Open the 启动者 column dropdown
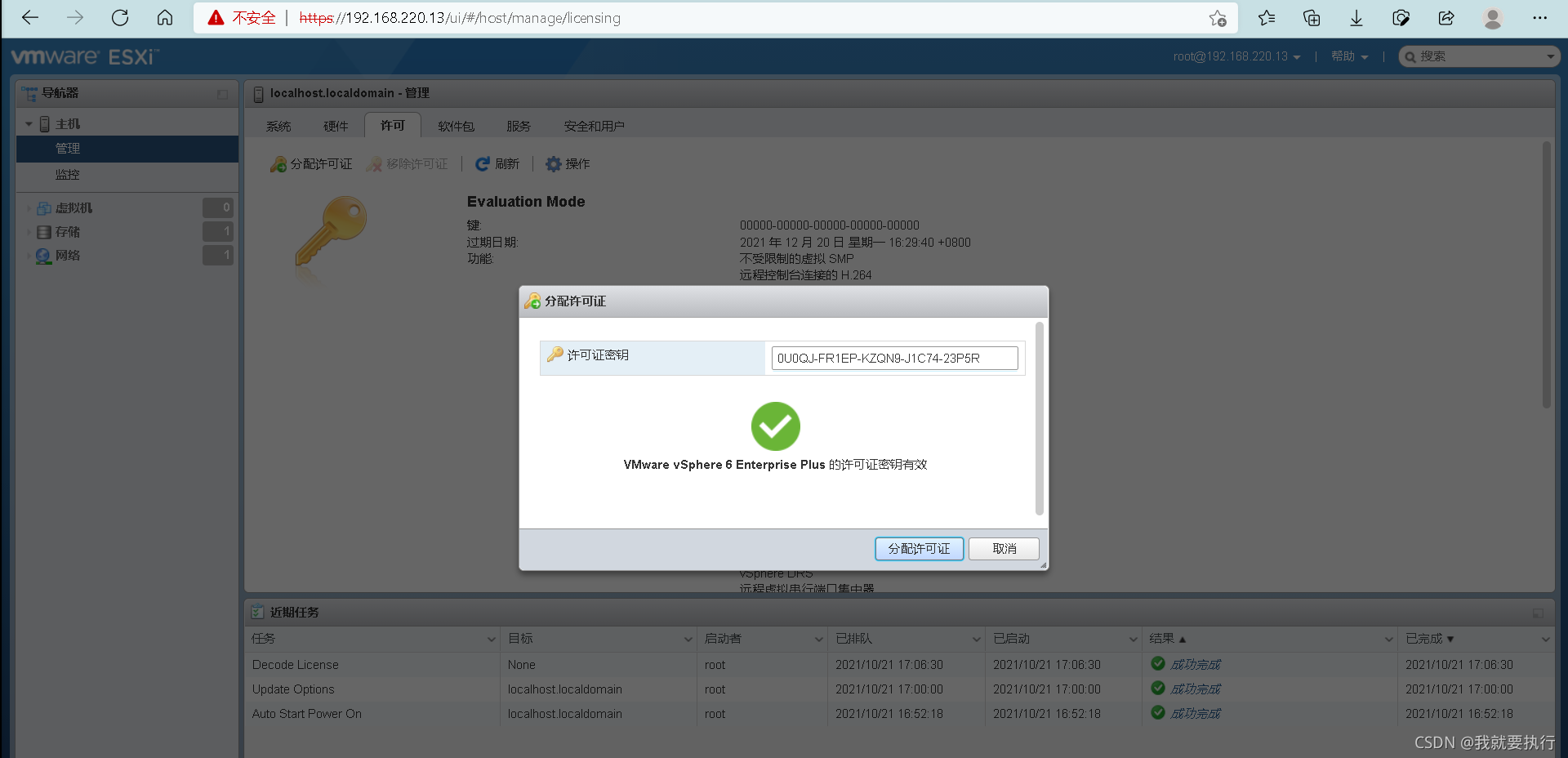The width and height of the screenshot is (1568, 758). (x=818, y=639)
